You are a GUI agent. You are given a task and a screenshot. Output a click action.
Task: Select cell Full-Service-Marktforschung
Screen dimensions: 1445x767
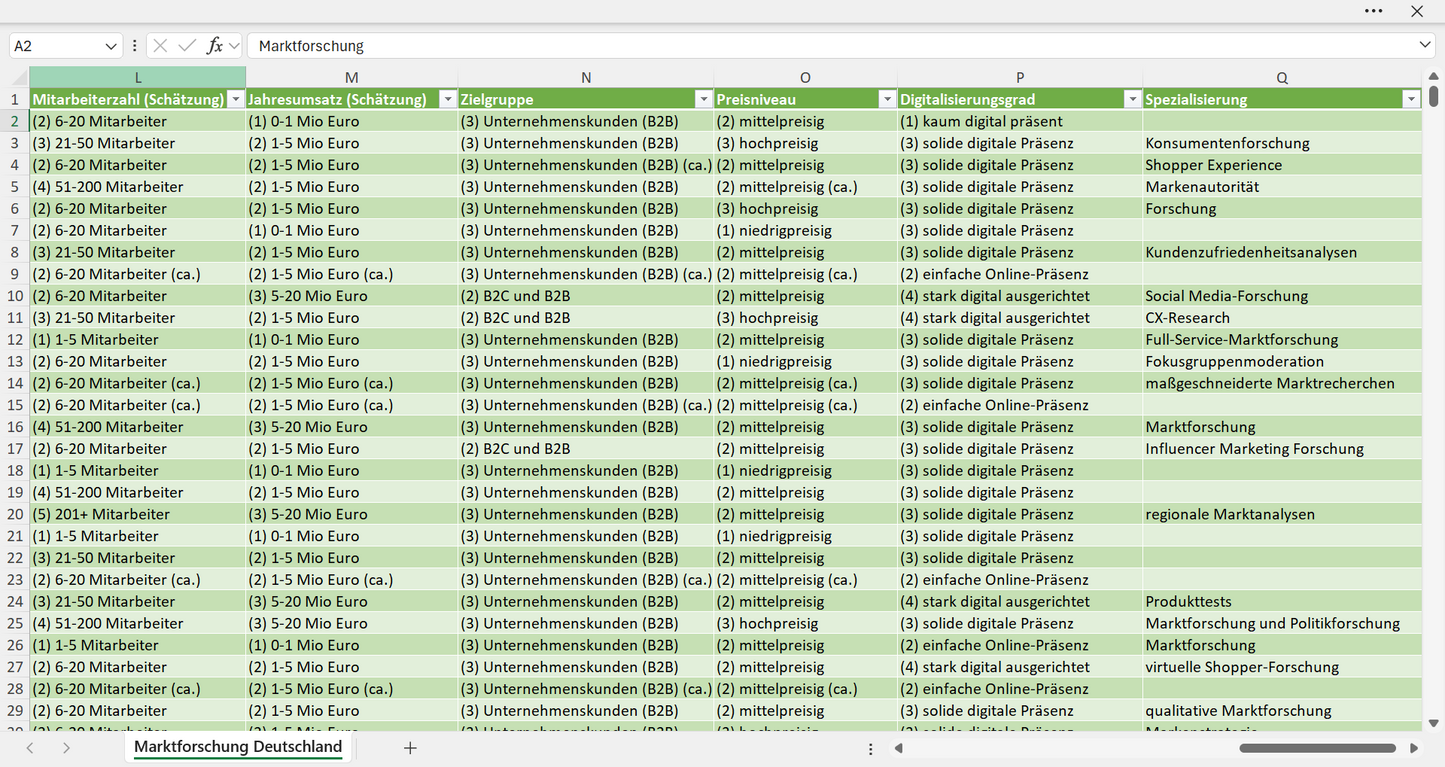[x=1282, y=340]
